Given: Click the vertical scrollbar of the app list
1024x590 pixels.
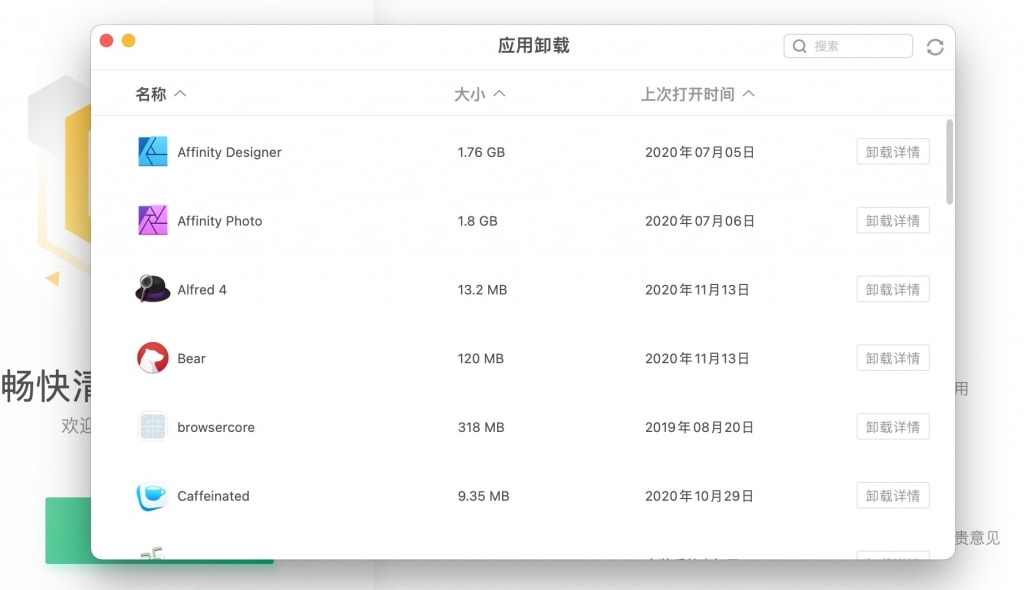Looking at the screenshot, I should tap(949, 161).
